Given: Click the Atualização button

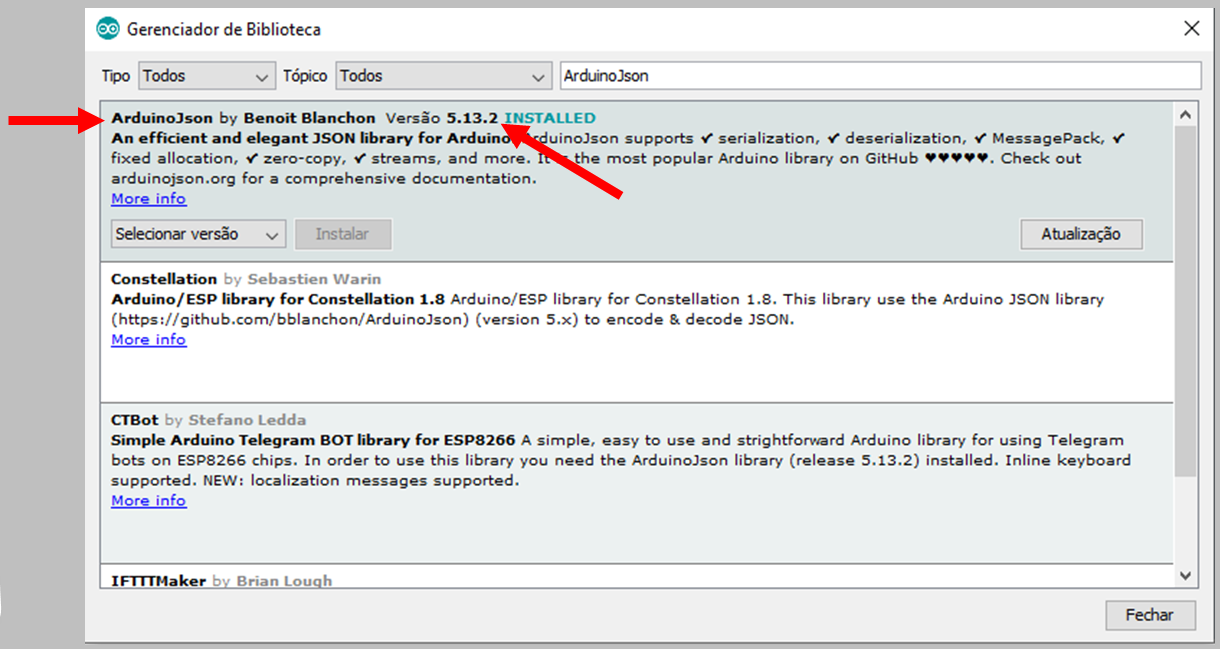Looking at the screenshot, I should 1081,234.
